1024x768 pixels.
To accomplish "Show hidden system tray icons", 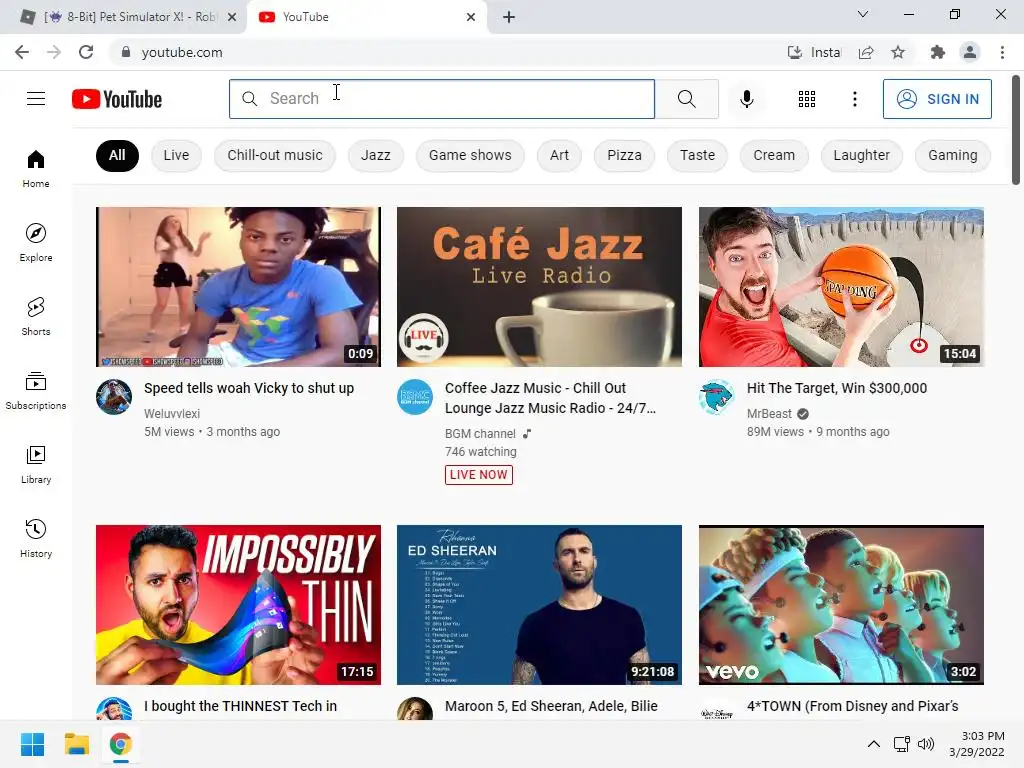I will pyautogui.click(x=873, y=744).
